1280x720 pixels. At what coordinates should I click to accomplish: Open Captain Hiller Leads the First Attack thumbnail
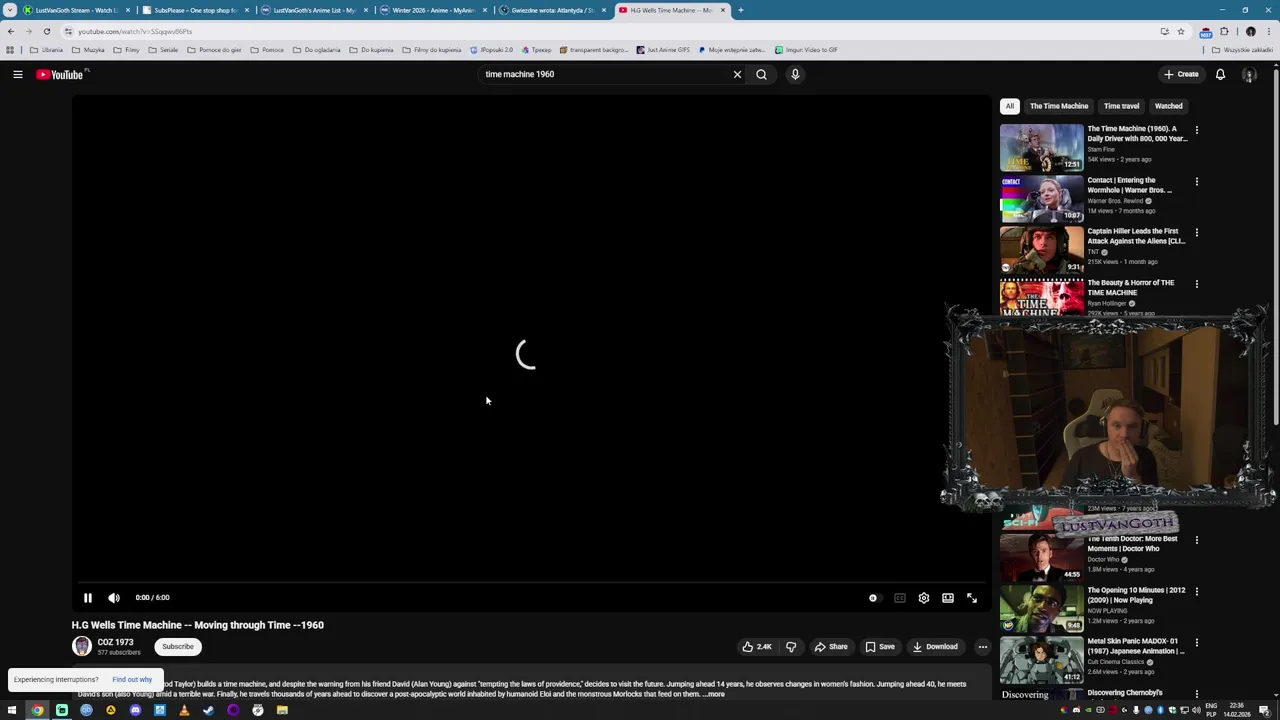(x=1041, y=249)
